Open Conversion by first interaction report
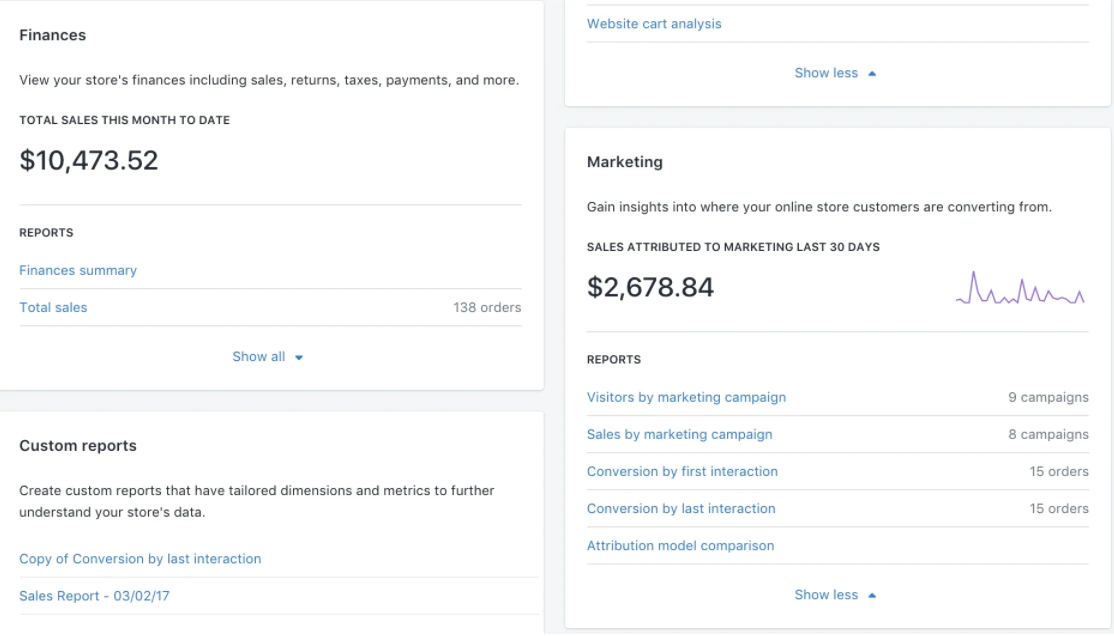 point(682,471)
